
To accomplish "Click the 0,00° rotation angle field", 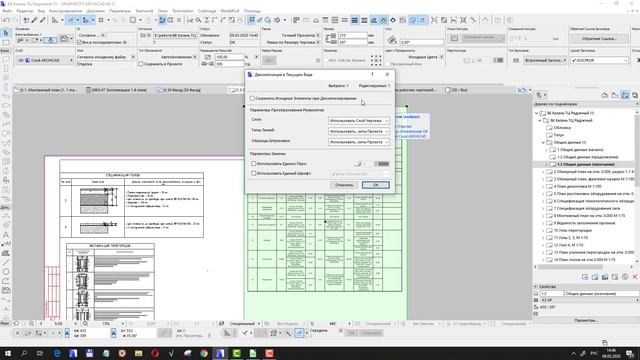I will (x=421, y=42).
